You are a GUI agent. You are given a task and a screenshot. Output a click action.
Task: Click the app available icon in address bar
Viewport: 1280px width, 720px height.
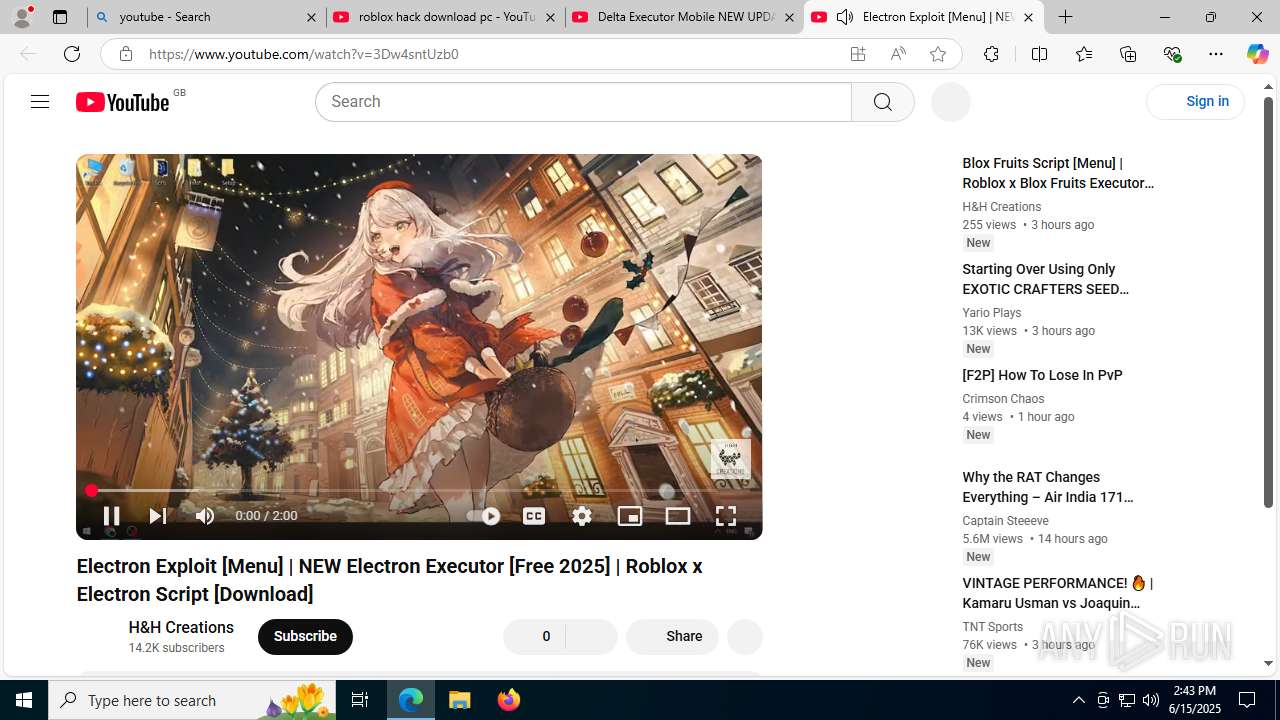tap(858, 54)
